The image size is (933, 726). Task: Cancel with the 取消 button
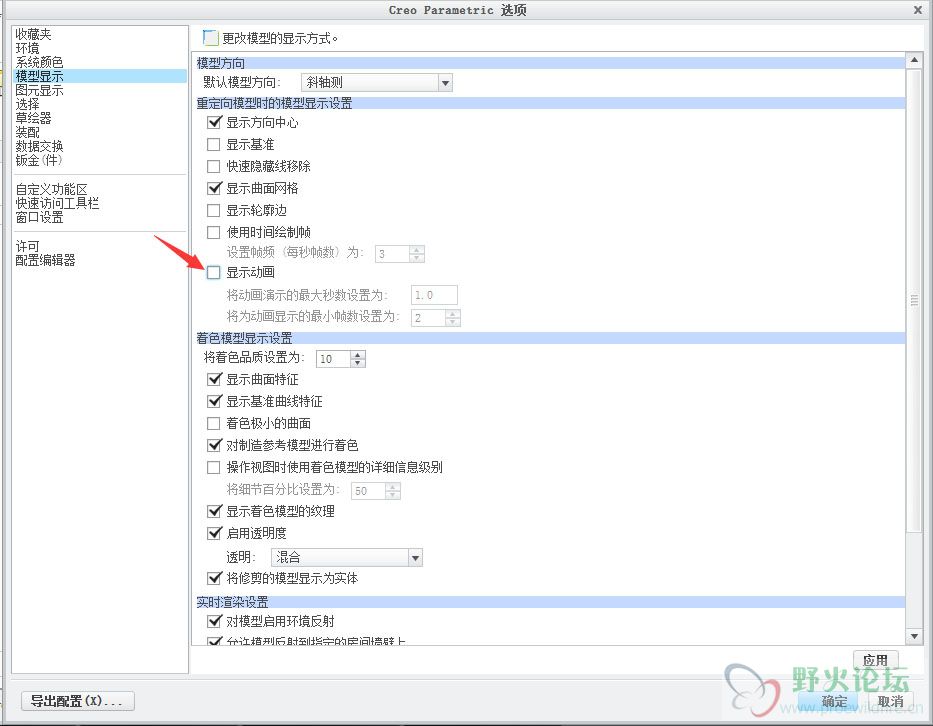(891, 701)
